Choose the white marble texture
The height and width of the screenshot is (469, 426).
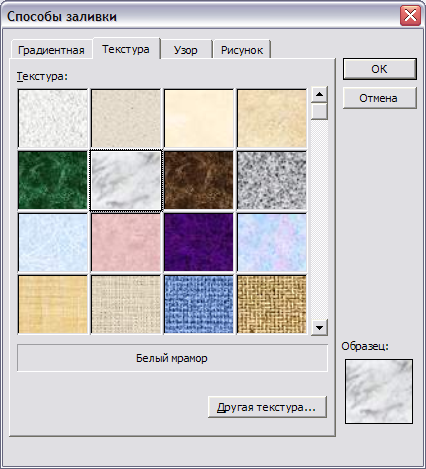tap(126, 180)
